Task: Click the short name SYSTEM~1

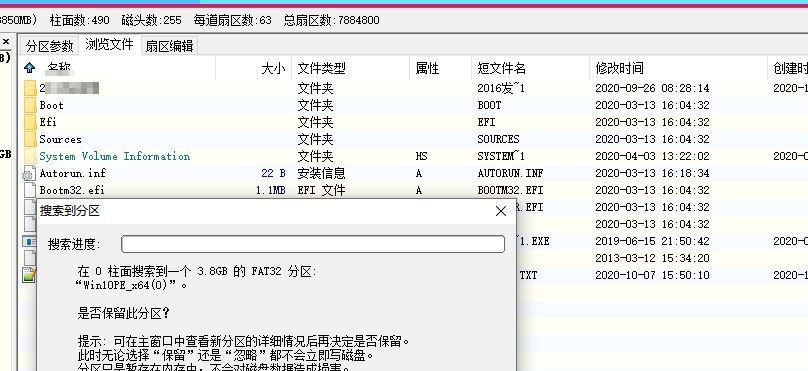Action: [501, 156]
